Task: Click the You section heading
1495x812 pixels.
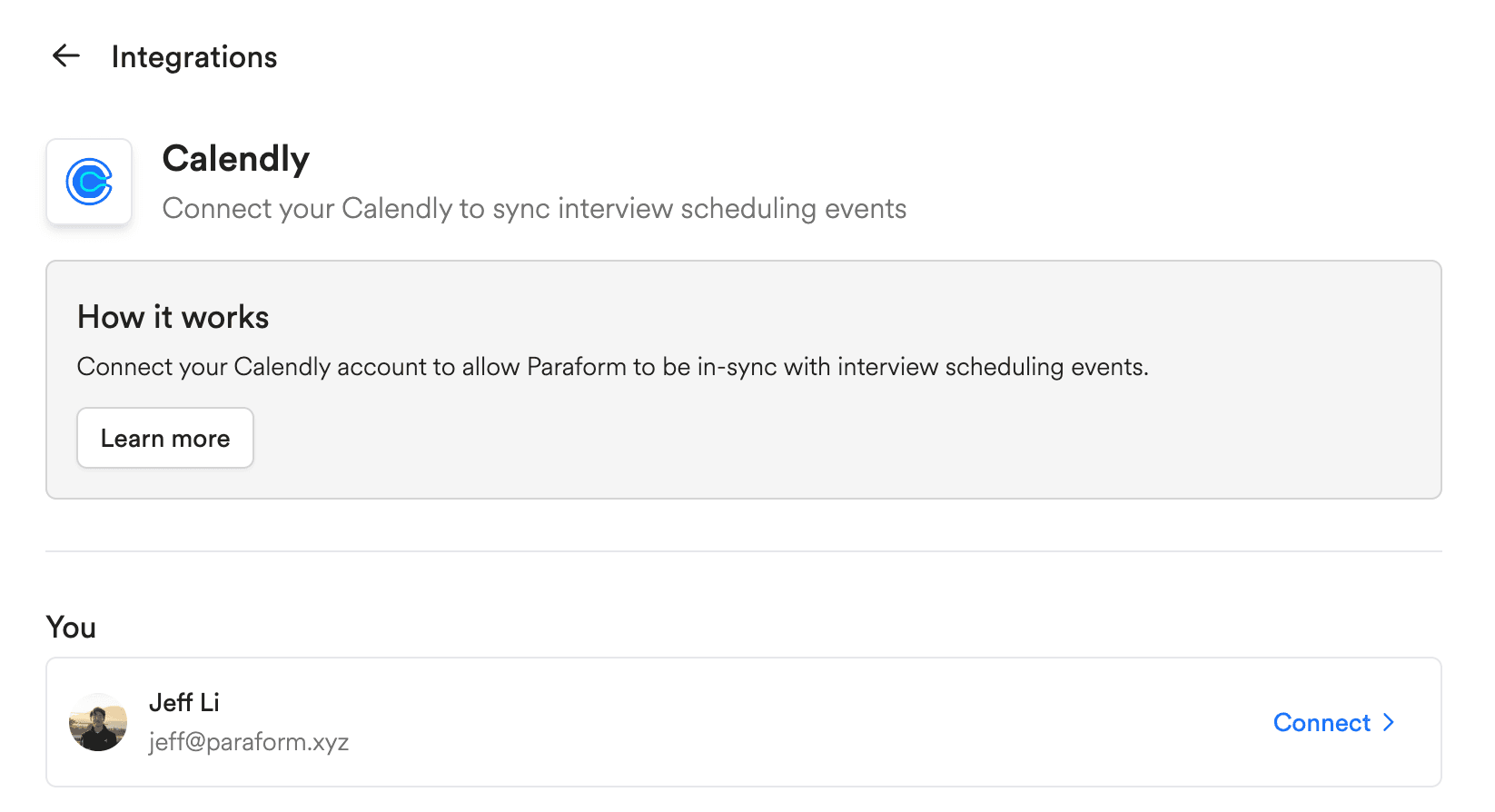Action: [x=71, y=628]
